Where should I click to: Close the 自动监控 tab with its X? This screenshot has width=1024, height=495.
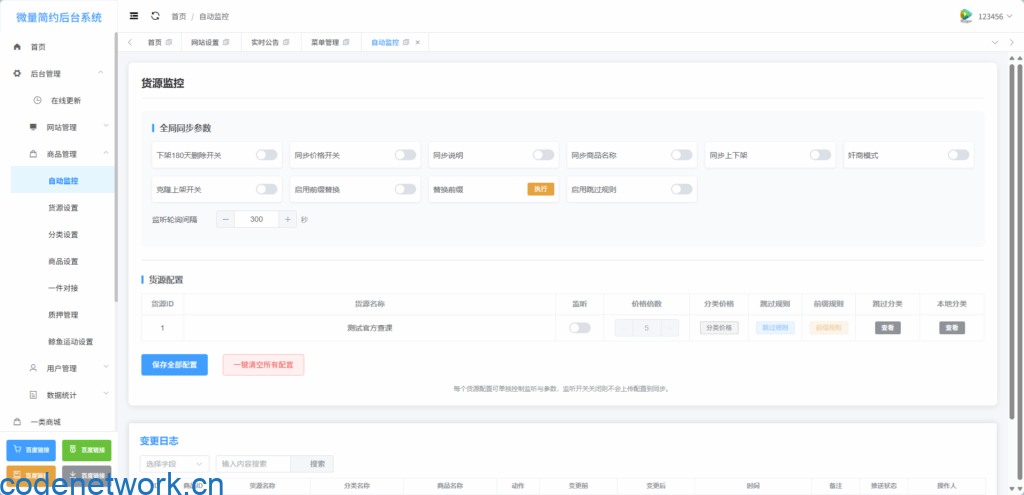(417, 42)
